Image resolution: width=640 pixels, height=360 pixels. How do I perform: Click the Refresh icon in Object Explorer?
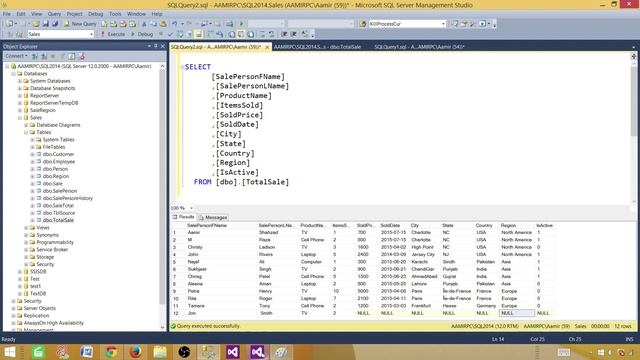click(71, 56)
